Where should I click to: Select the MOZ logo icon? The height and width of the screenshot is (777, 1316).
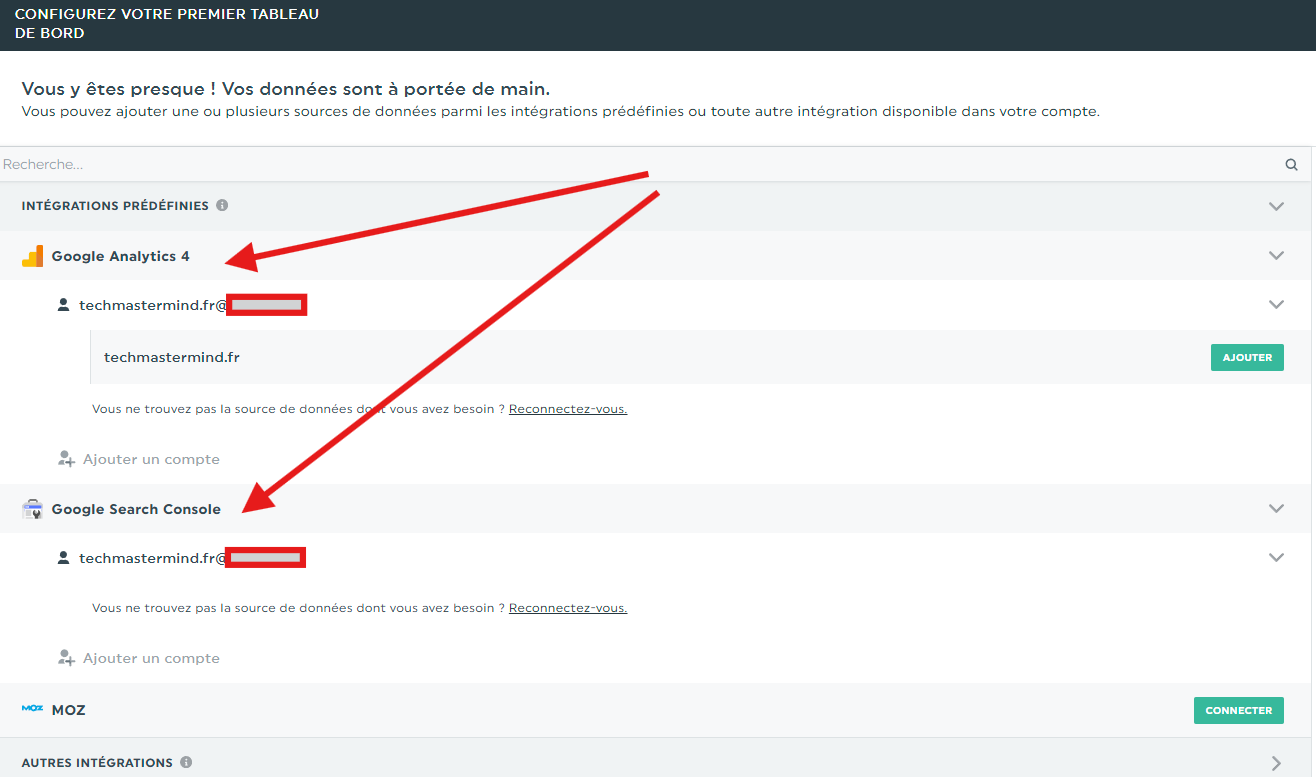click(x=31, y=709)
